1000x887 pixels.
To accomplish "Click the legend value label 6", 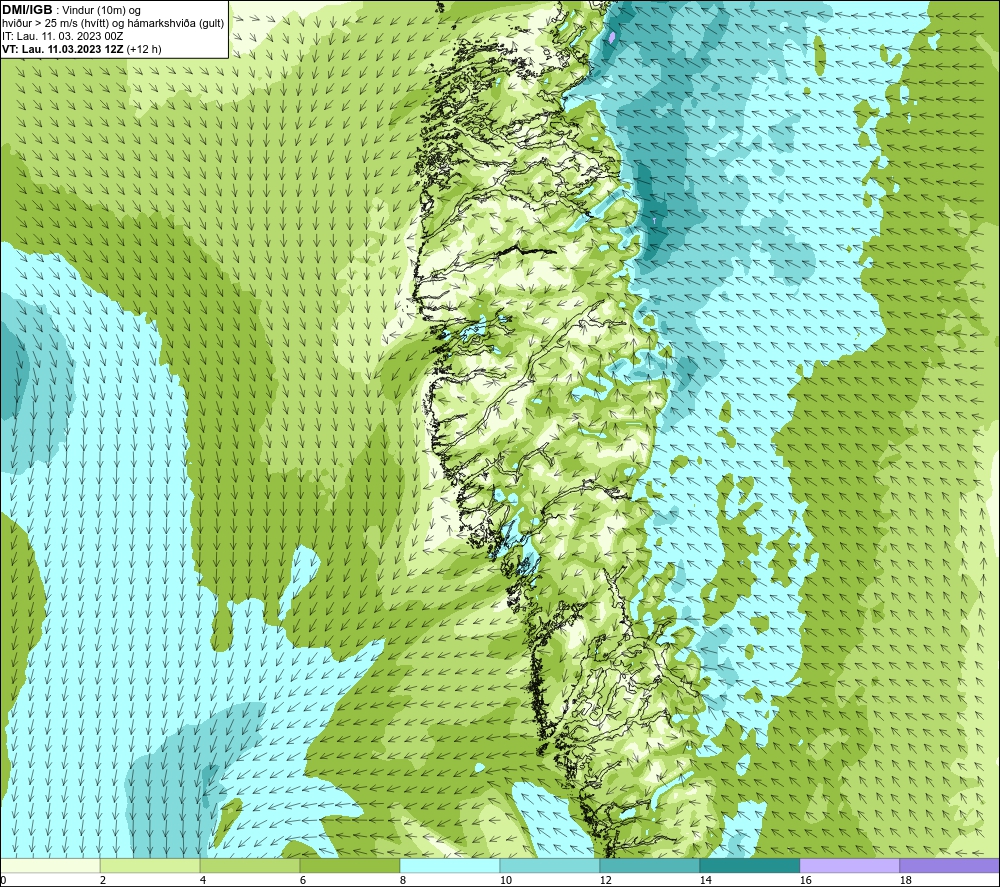I will [x=303, y=880].
